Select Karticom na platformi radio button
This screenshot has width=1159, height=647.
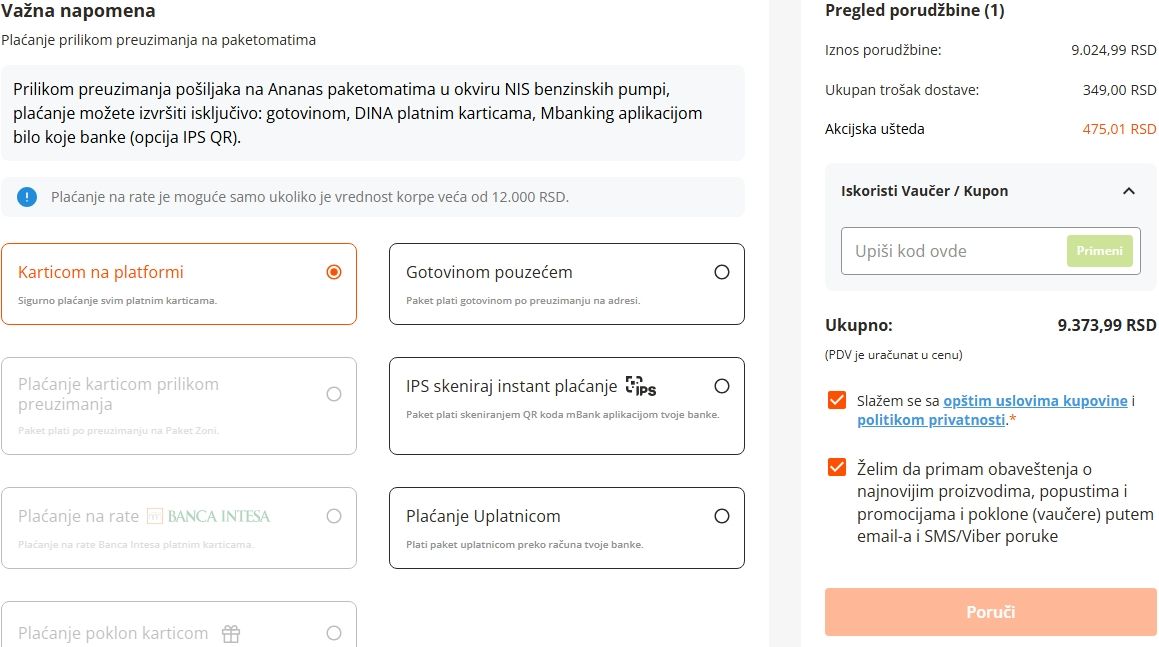[334, 272]
